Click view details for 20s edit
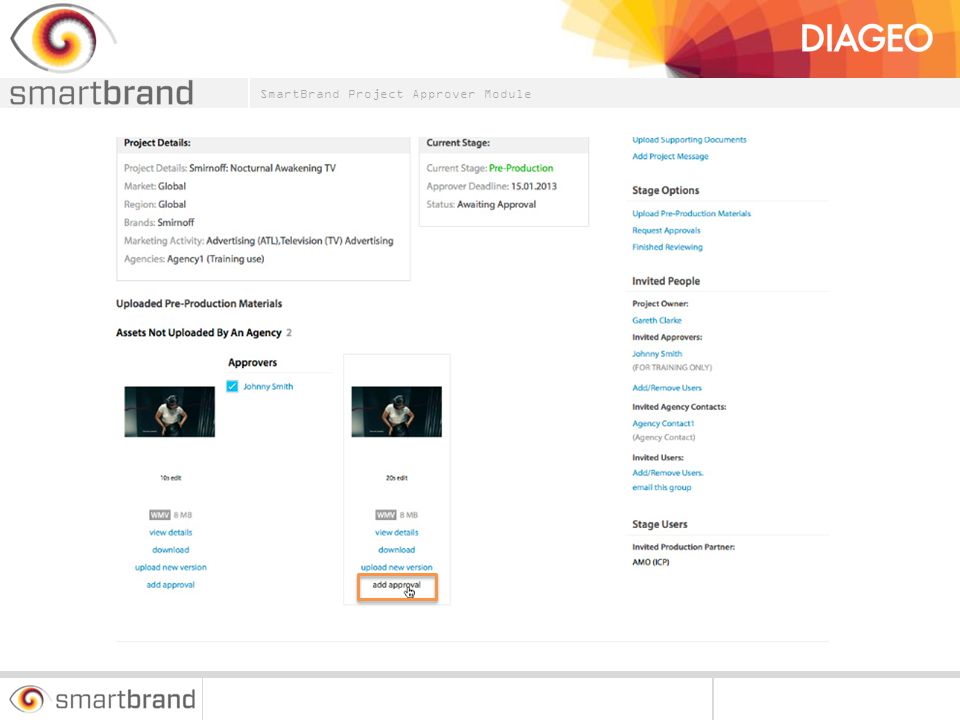 397,533
